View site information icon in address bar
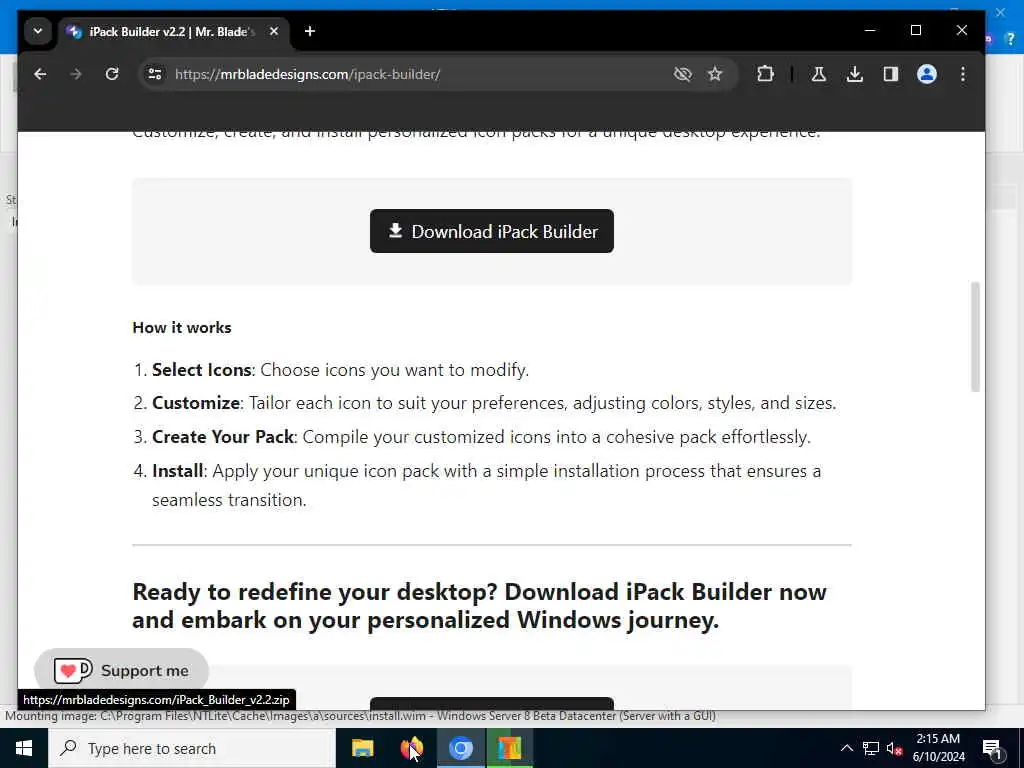This screenshot has height=768, width=1024. [155, 74]
